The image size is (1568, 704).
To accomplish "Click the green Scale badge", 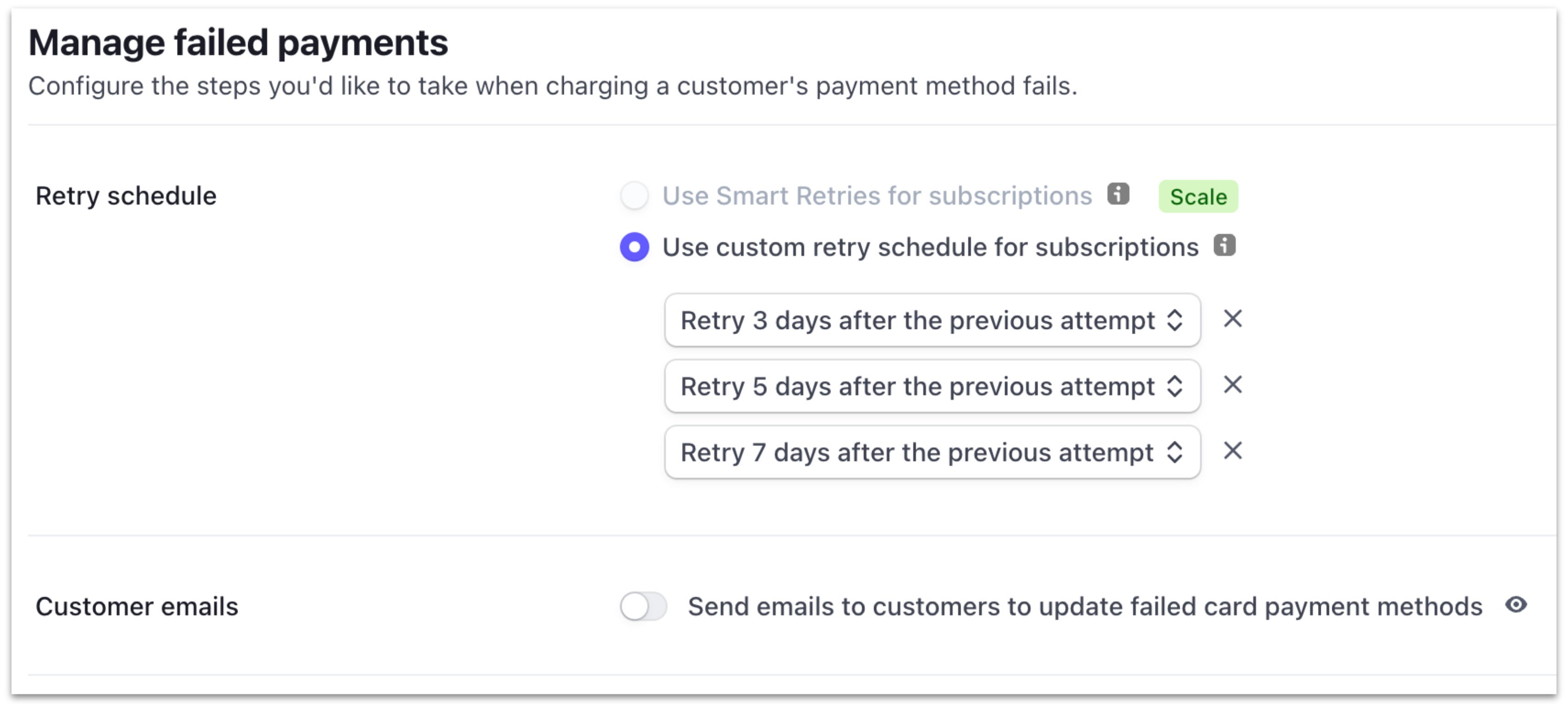I will 1198,197.
